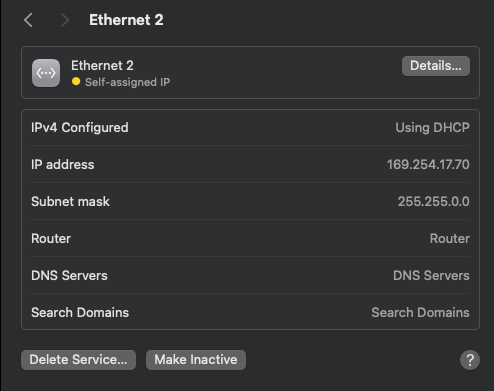Open help with the question mark button
The height and width of the screenshot is (391, 494).
470,360
